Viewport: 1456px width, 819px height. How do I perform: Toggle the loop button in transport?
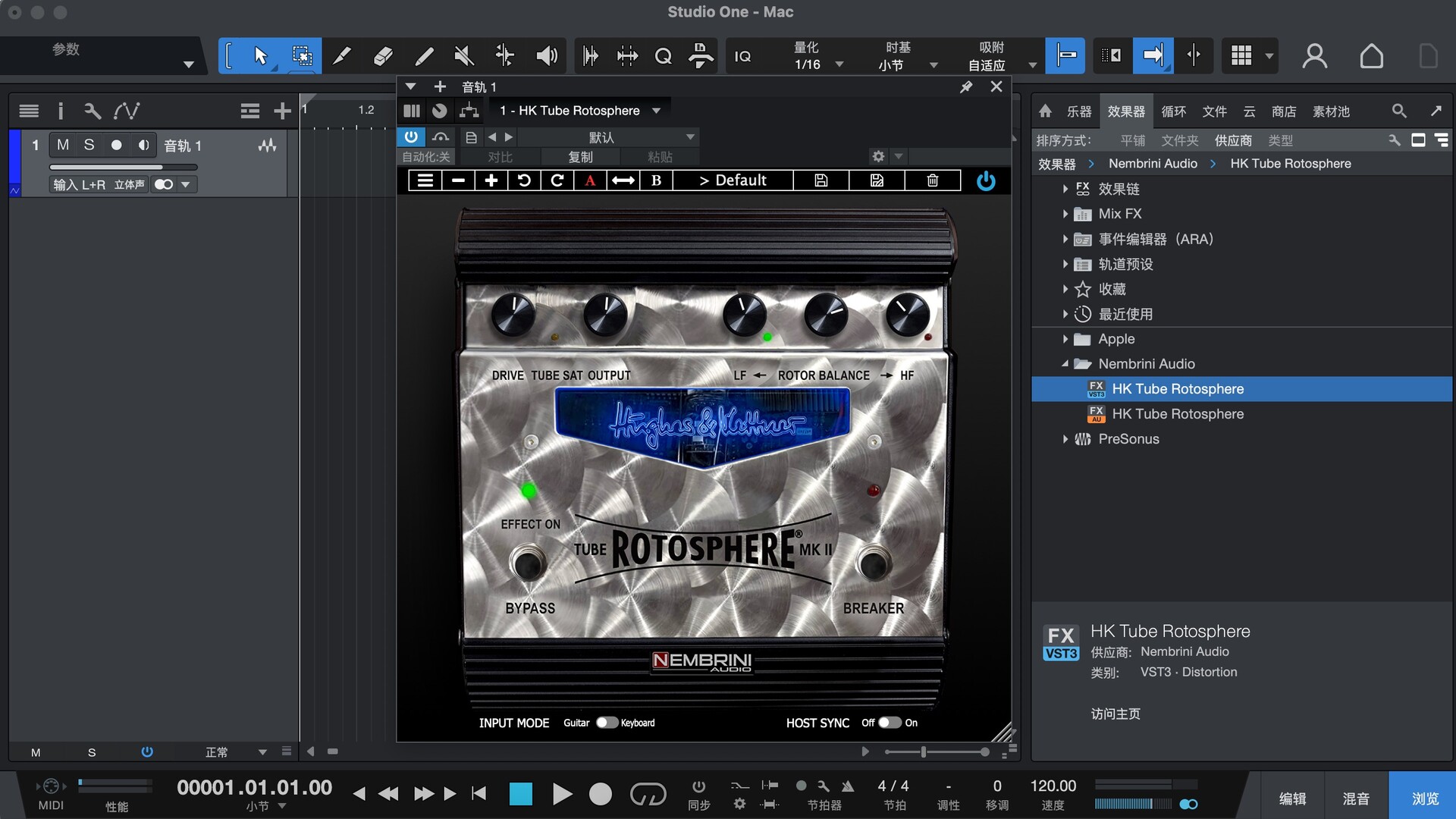[648, 794]
